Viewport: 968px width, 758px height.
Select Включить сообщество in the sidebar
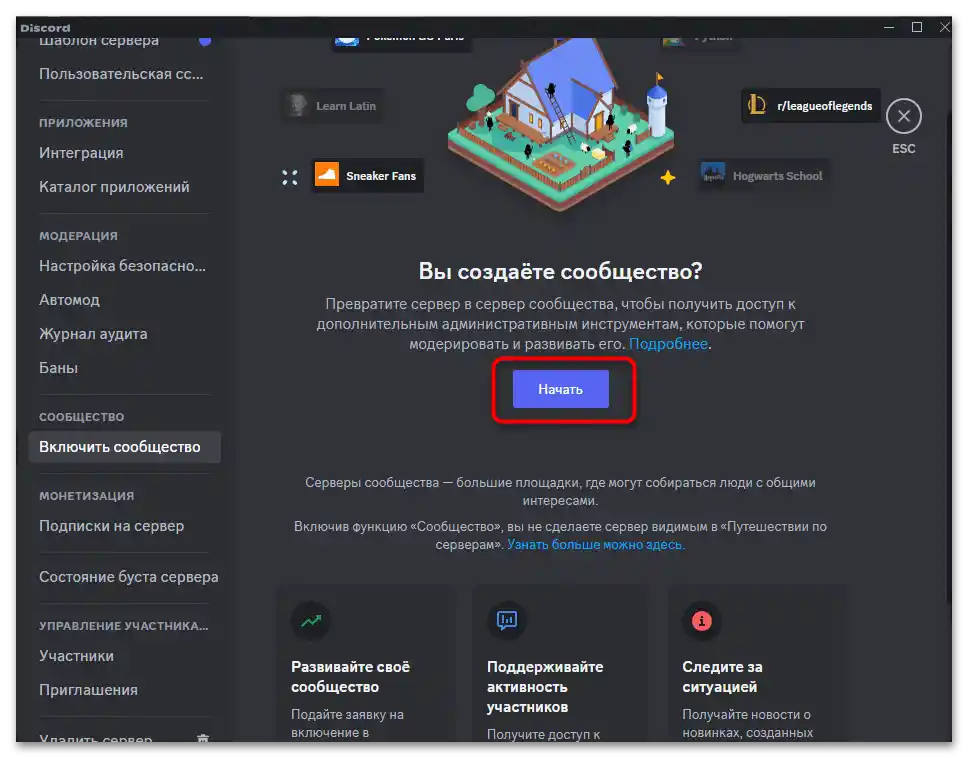[x=124, y=446]
